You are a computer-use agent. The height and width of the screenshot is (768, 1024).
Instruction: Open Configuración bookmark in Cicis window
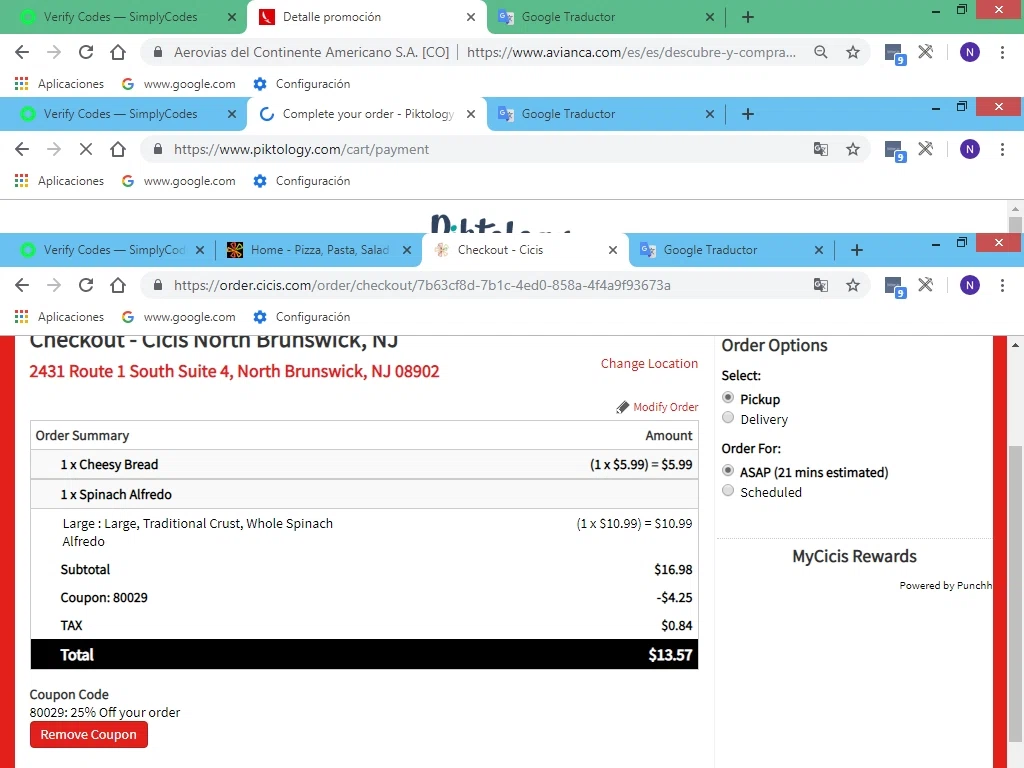[x=302, y=317]
